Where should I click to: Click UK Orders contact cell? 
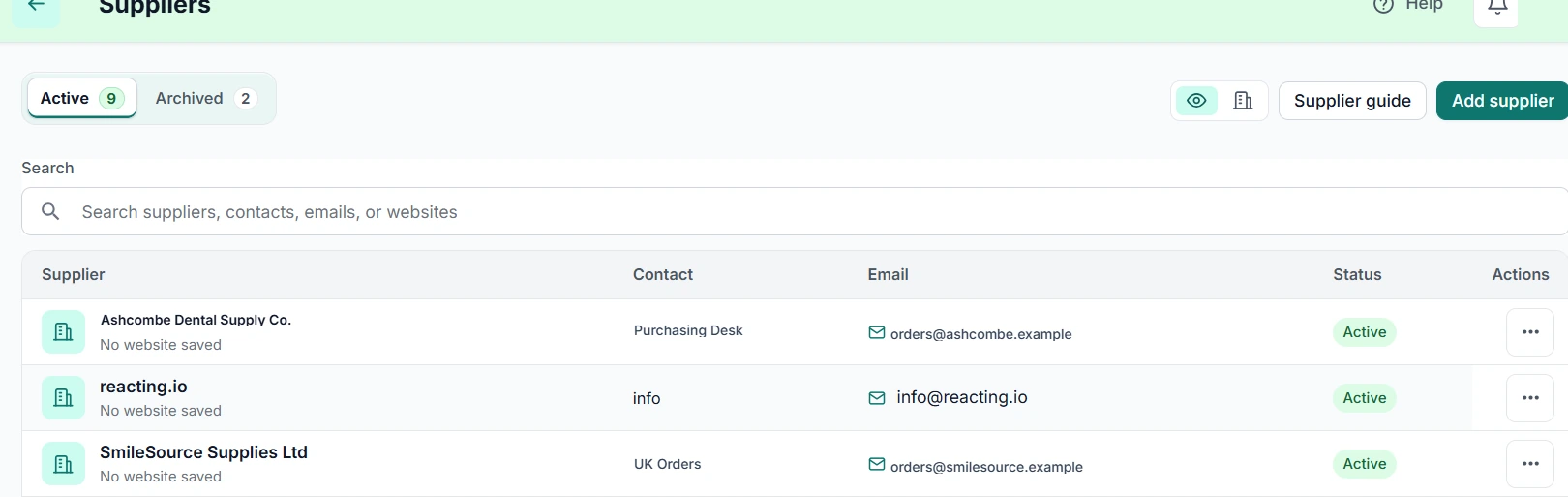click(x=667, y=464)
